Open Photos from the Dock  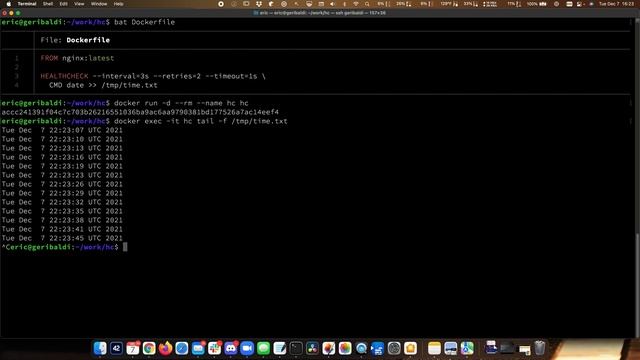coord(345,348)
